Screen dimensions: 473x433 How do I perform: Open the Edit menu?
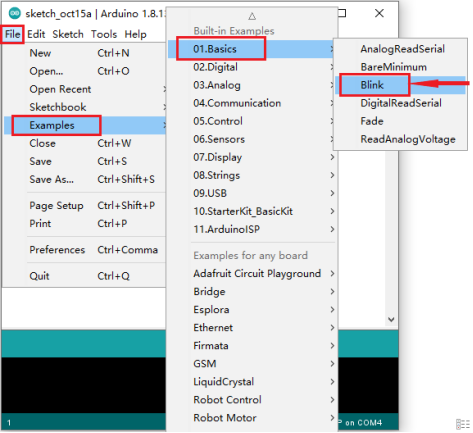coord(36,34)
